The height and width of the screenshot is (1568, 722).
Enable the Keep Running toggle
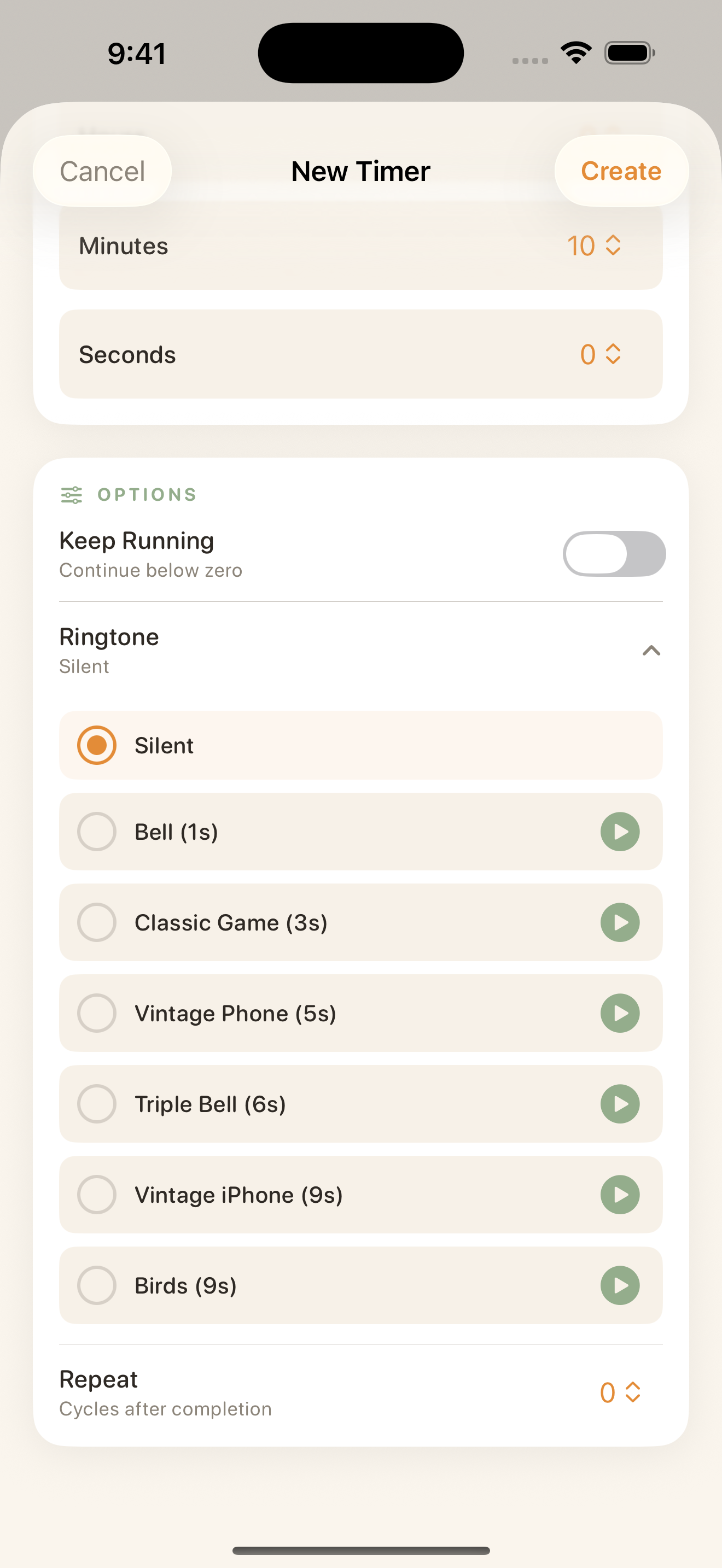pyautogui.click(x=614, y=554)
